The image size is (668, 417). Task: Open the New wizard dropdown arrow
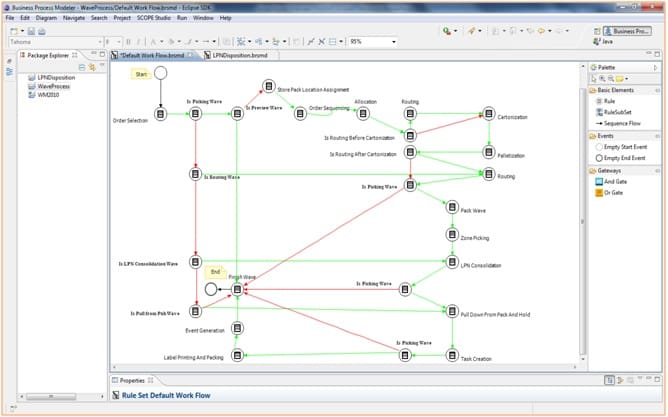pos(22,31)
